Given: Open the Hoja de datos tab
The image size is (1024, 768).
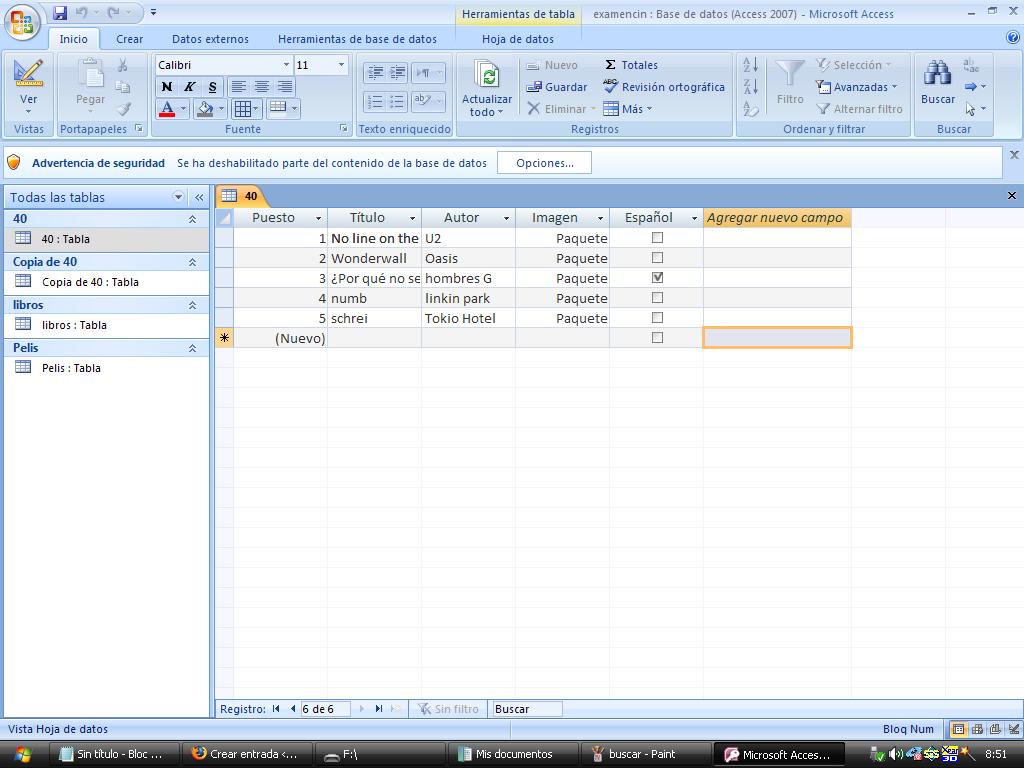Looking at the screenshot, I should click(x=517, y=38).
